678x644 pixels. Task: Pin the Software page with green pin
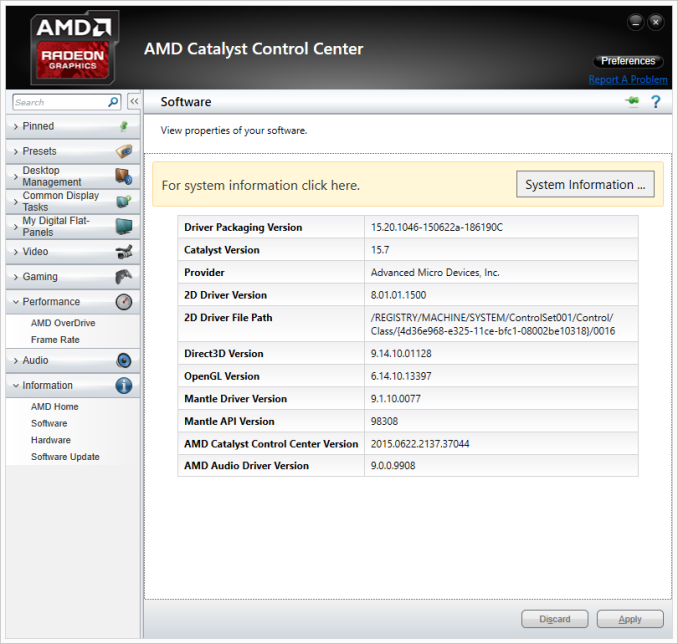(x=632, y=101)
